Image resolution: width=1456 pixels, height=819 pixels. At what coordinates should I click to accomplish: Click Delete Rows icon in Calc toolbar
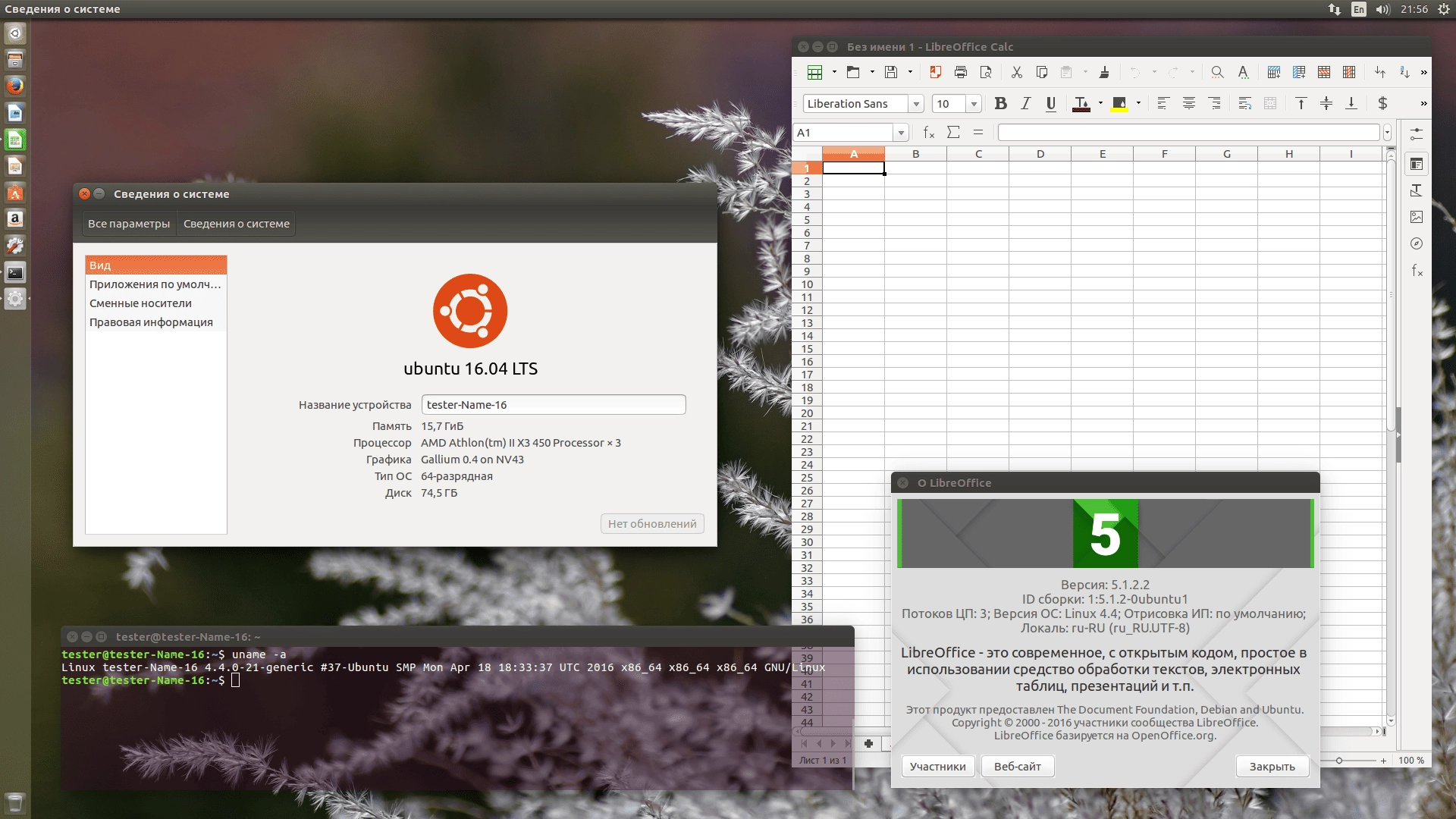click(x=1324, y=72)
